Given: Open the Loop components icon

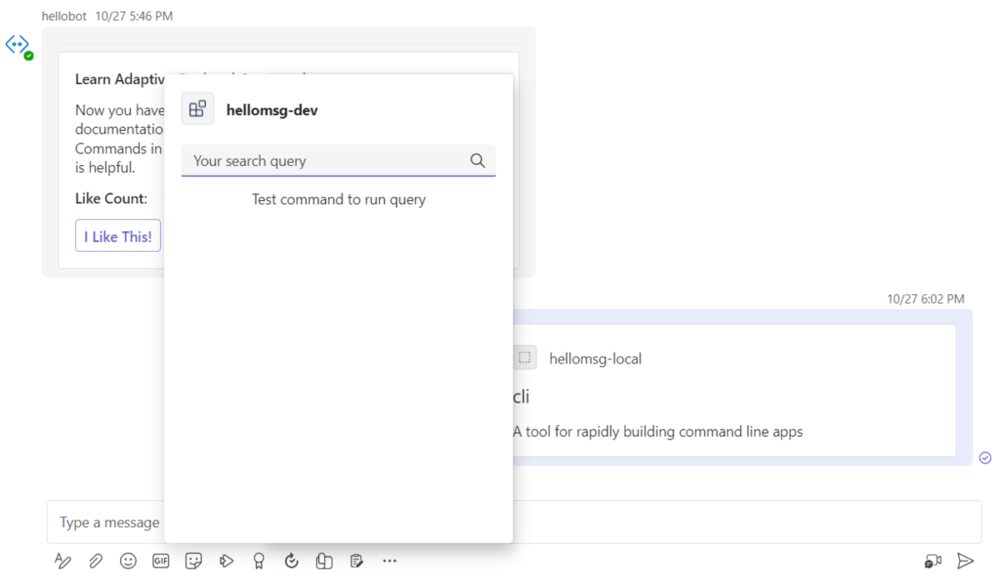Looking at the screenshot, I should 324,561.
